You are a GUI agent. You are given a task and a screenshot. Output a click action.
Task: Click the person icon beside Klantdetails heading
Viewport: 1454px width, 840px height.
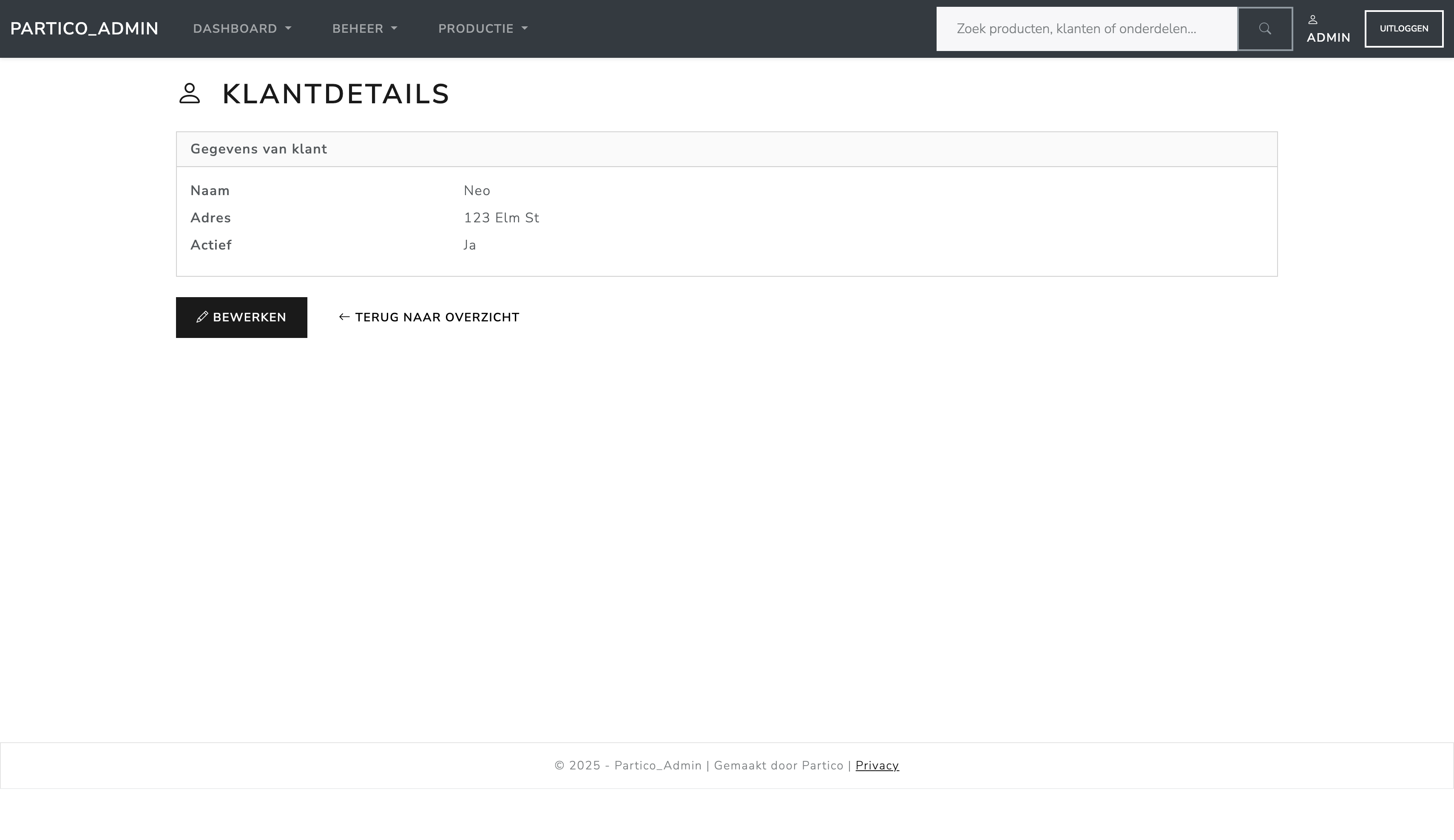pyautogui.click(x=189, y=94)
